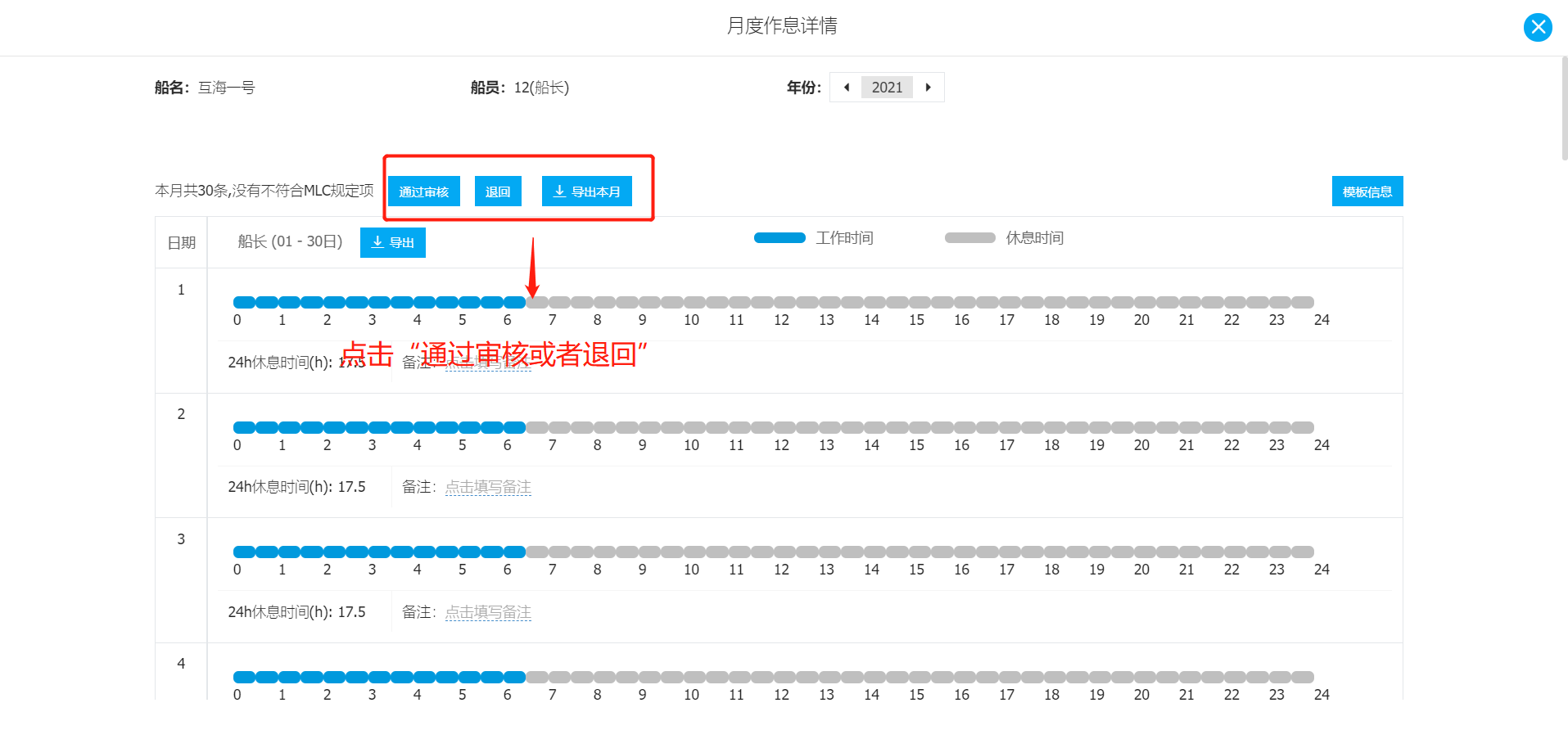Click ship name 互海一号

point(227,88)
